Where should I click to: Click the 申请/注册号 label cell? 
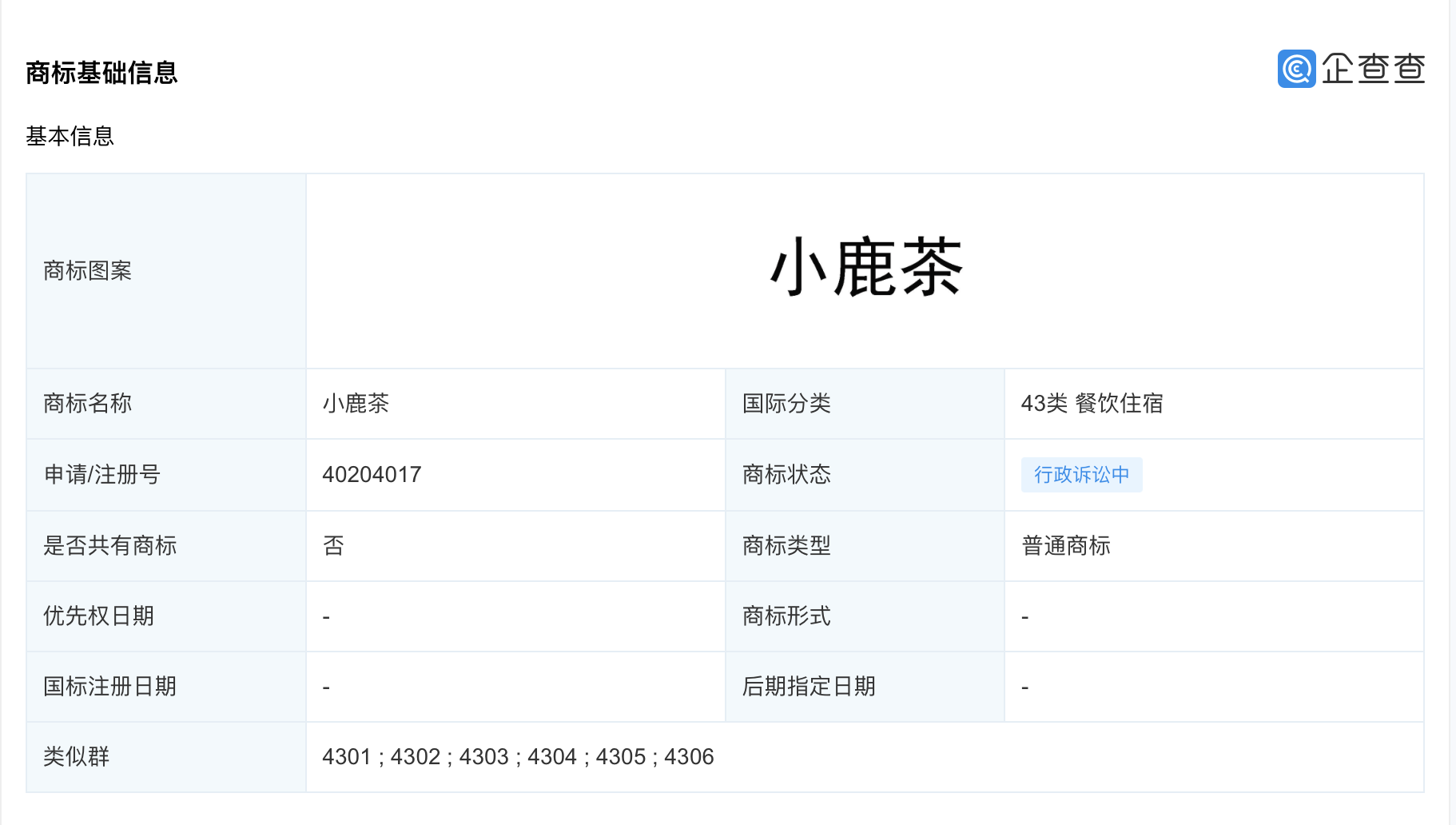pos(166,475)
